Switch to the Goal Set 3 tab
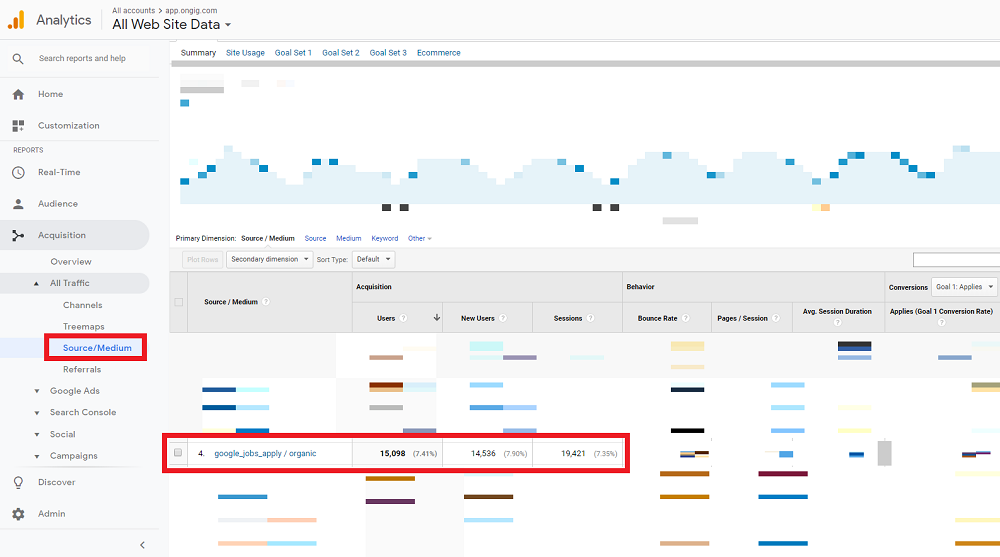Screen dimensions: 1000x557 tap(388, 53)
